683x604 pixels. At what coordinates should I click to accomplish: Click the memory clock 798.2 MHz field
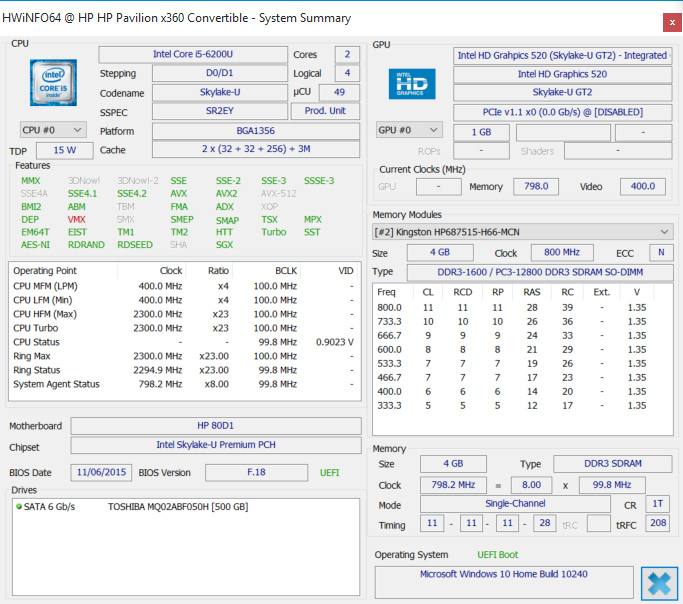click(x=453, y=485)
